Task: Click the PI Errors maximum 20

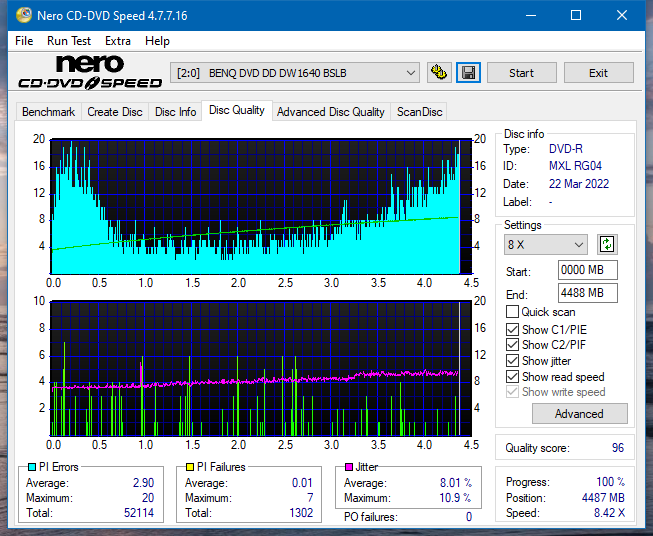Action: tap(148, 498)
